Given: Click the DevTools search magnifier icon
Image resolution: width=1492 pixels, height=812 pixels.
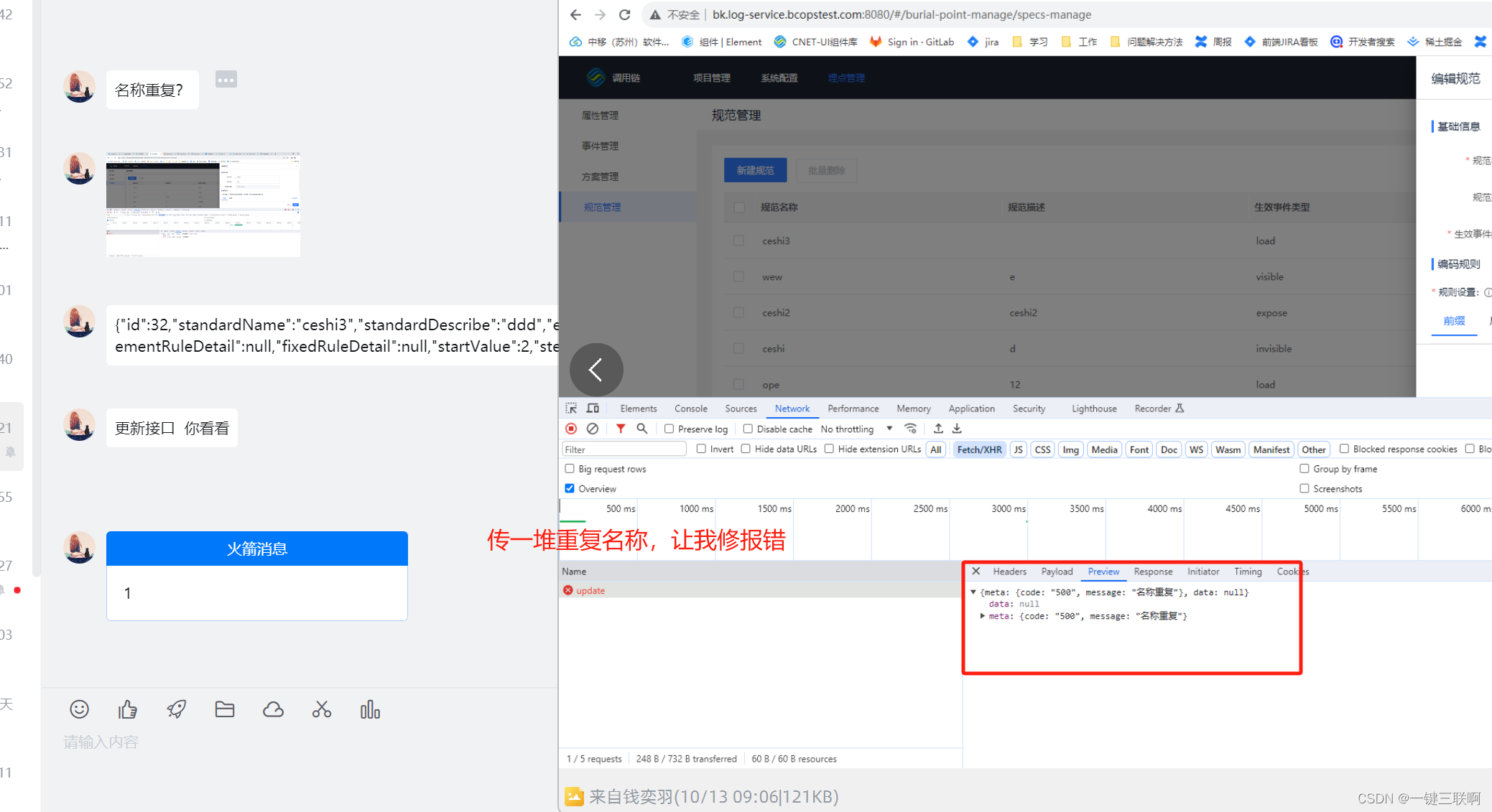Looking at the screenshot, I should click(x=642, y=429).
